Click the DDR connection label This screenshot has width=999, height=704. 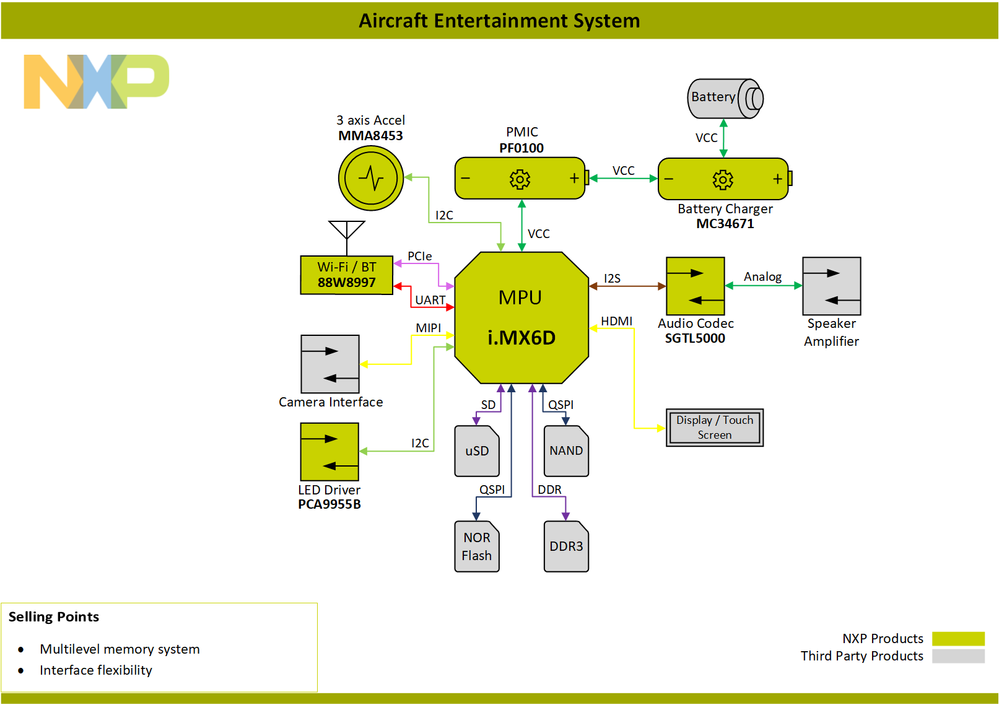550,489
